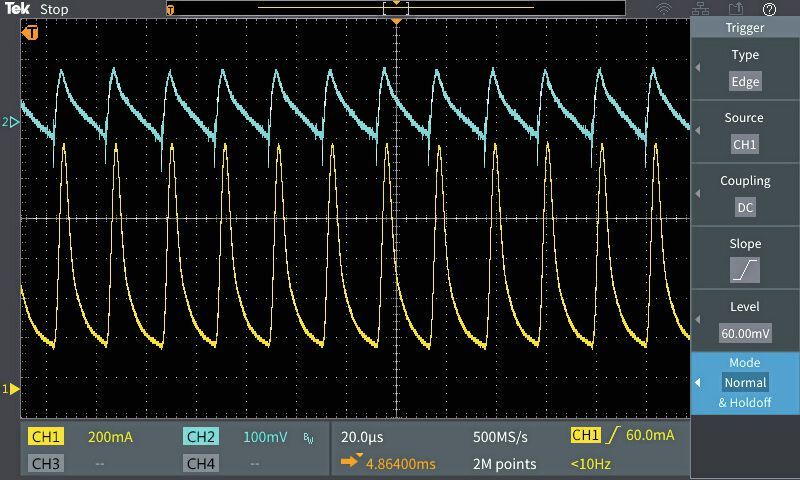Click the Tek logo
Screen dimensions: 800x480
pyautogui.click(x=17, y=9)
